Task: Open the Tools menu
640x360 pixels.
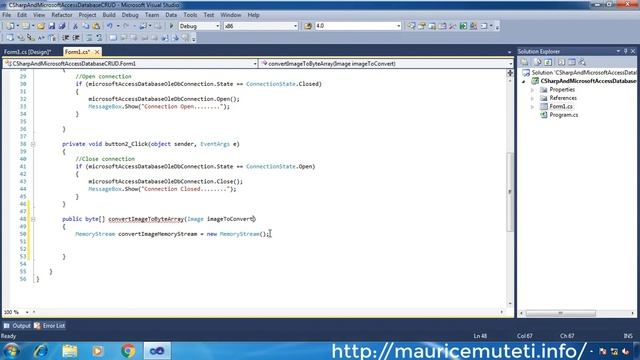Action: (190, 15)
